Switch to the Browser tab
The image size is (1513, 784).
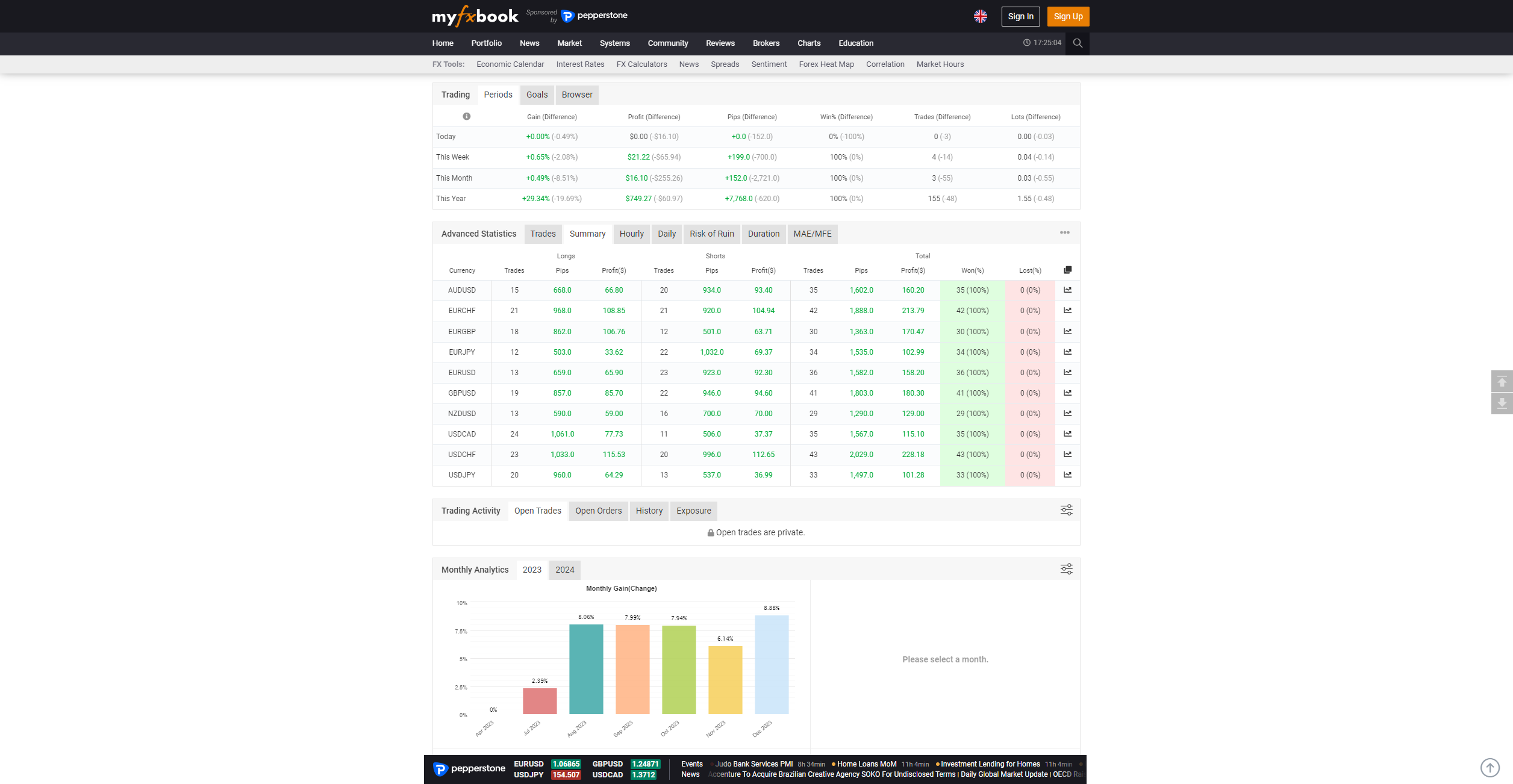tap(577, 95)
